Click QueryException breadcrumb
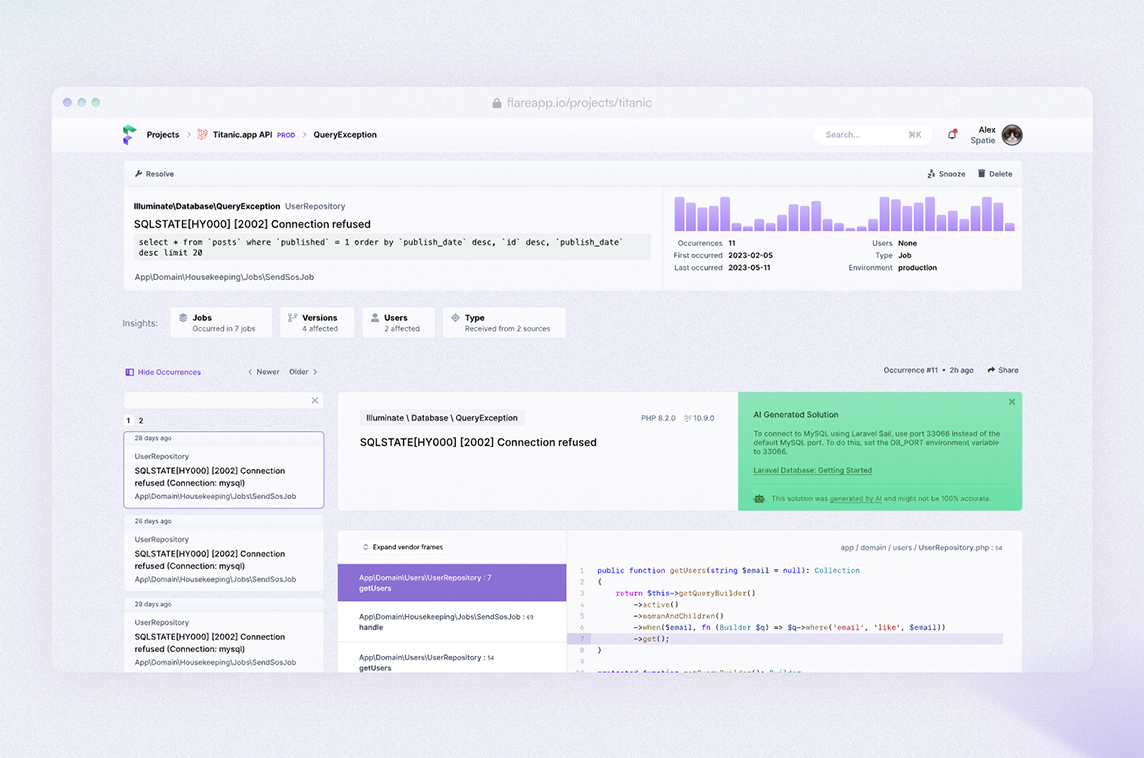The height and width of the screenshot is (758, 1144). click(345, 135)
